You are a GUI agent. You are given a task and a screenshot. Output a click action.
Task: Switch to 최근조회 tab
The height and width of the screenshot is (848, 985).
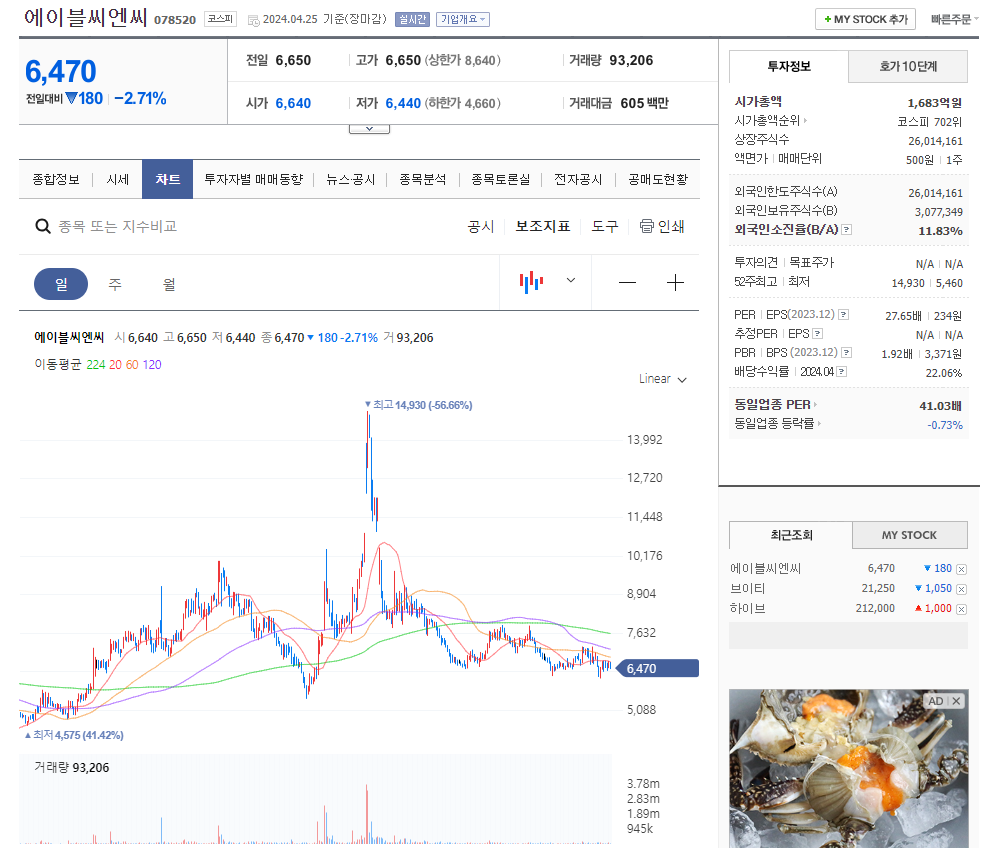pos(791,535)
